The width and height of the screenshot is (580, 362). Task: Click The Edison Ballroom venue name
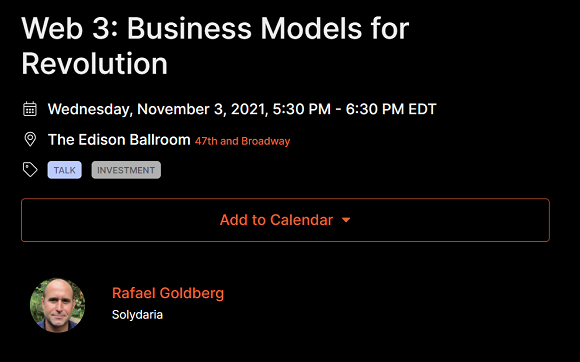click(119, 140)
